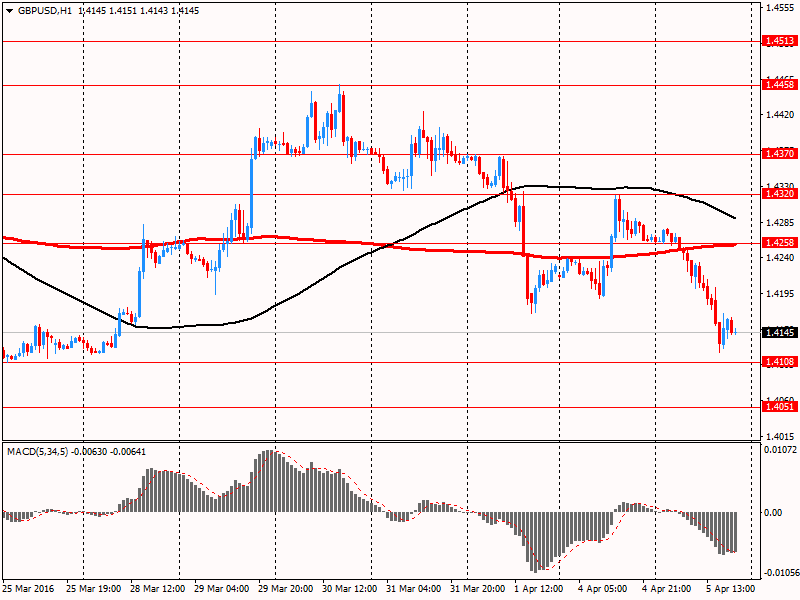Screen dimensions: 800x600
Task: Select the current price label 1.4145
Action: tap(780, 333)
